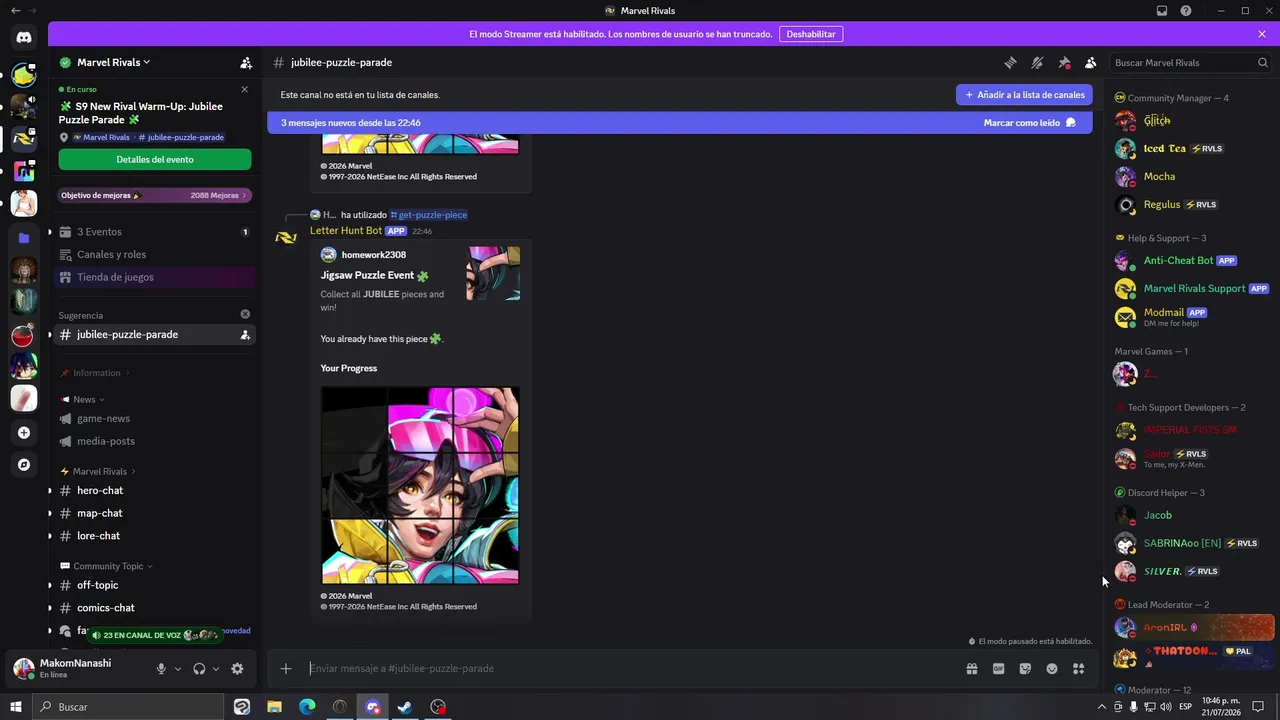Open the Iced Tea member profile
This screenshot has width=1280, height=720.
(x=1190, y=149)
